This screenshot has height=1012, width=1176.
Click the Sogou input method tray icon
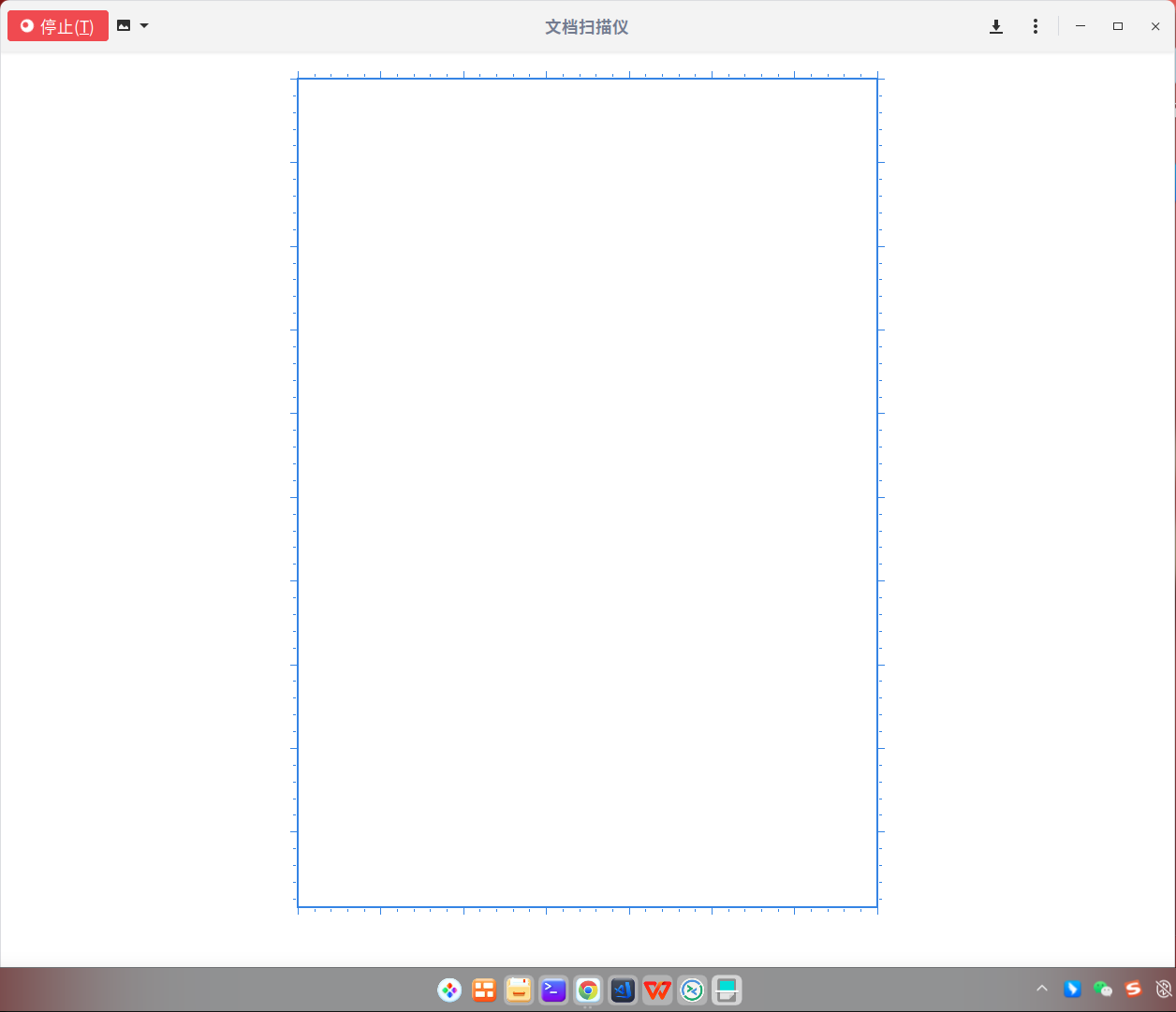point(1133,989)
